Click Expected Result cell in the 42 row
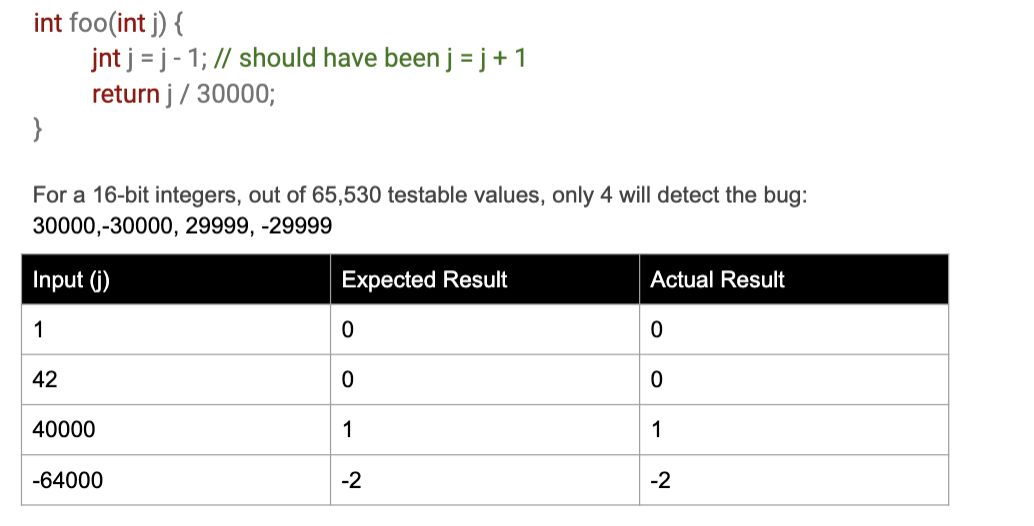The image size is (1034, 526). point(484,380)
